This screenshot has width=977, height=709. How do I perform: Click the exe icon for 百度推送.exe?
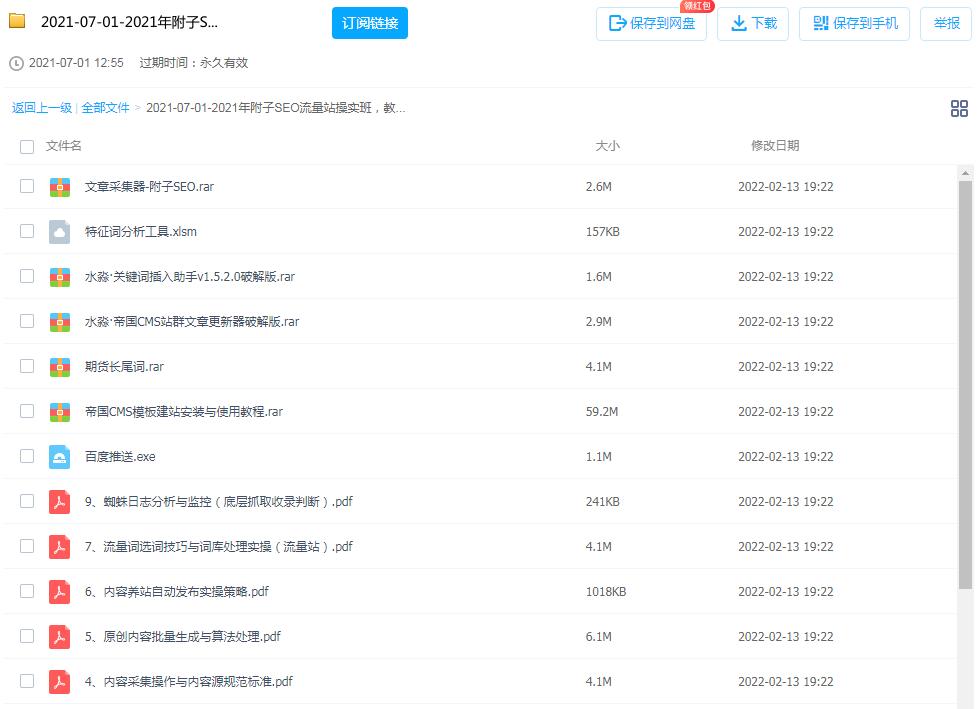click(60, 457)
